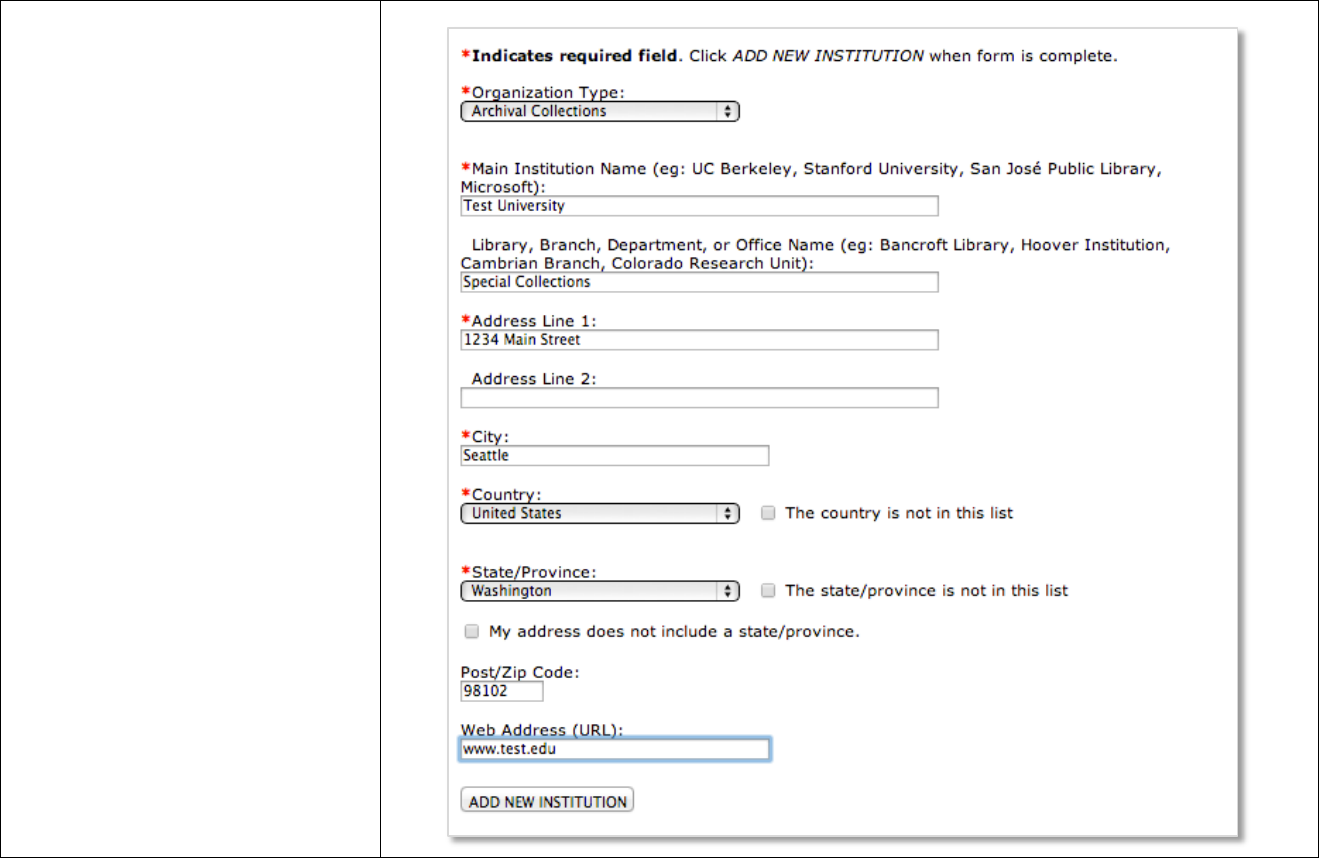Expand the Country dropdown showing United States
The image size is (1319, 858).
599,514
